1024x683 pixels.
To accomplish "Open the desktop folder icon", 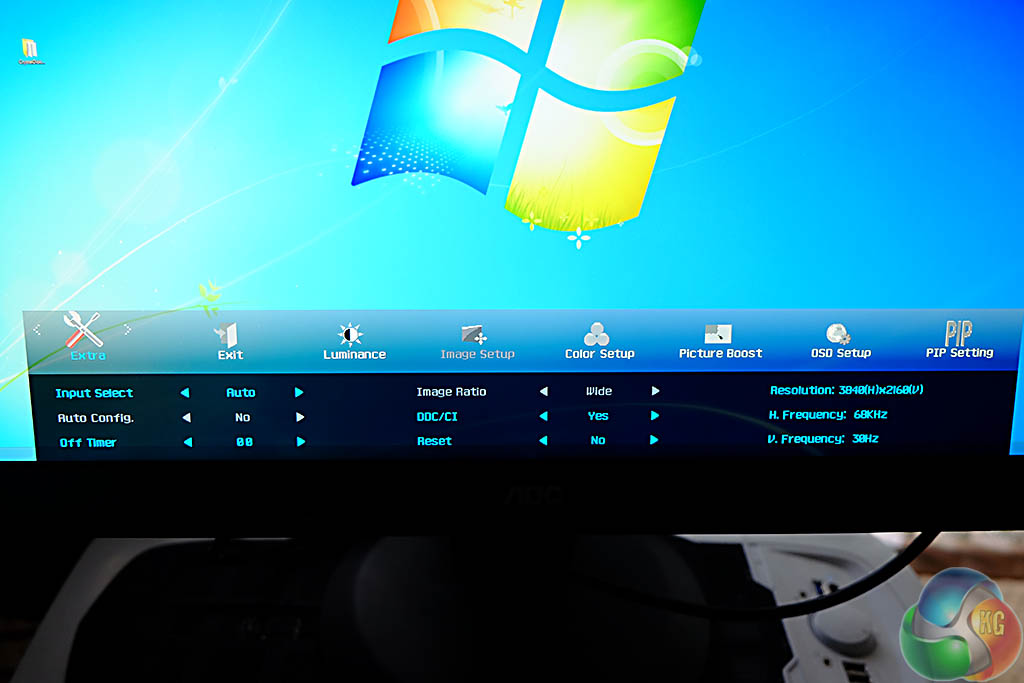I will click(30, 51).
